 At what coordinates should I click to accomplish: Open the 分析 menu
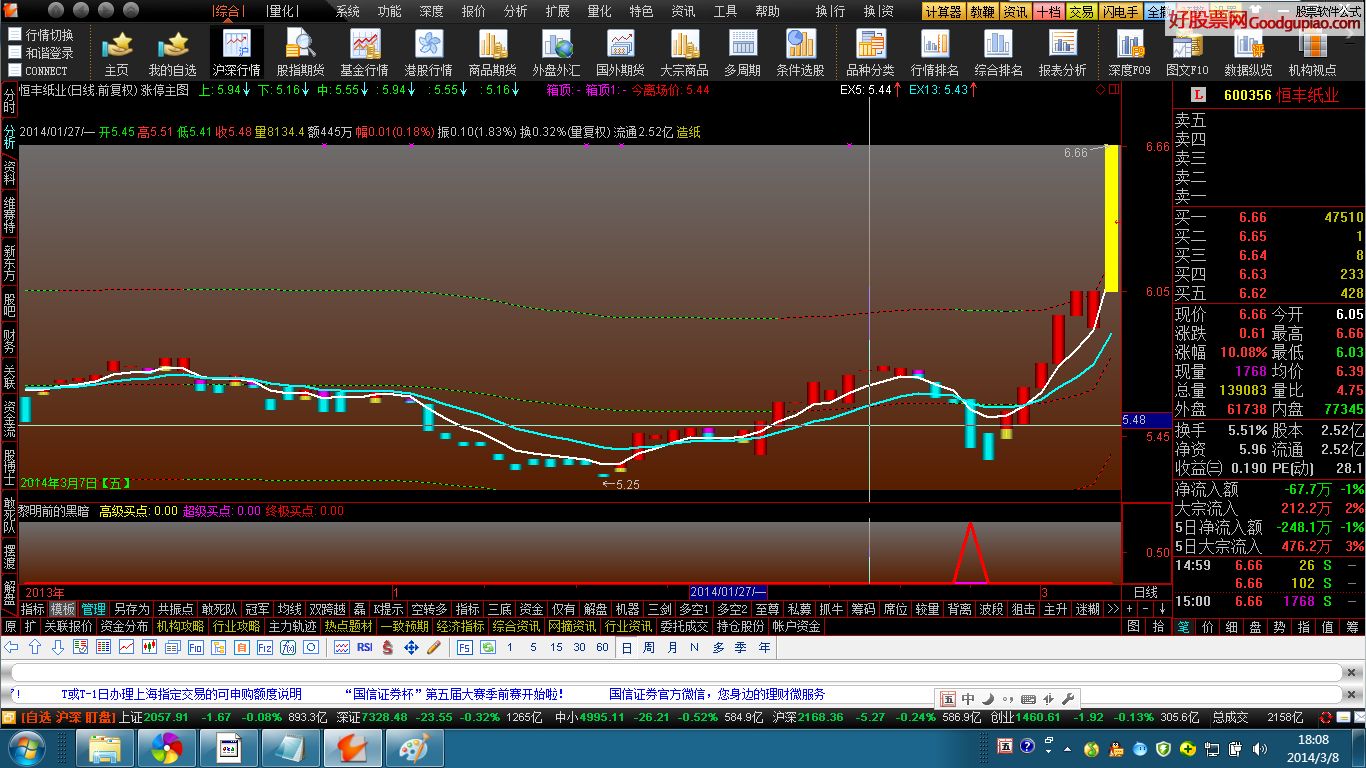515,11
